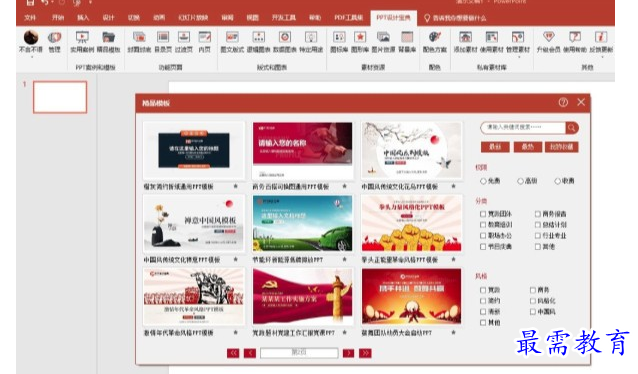Open the 图文版式 layouts
638x374 pixels.
click(x=232, y=42)
